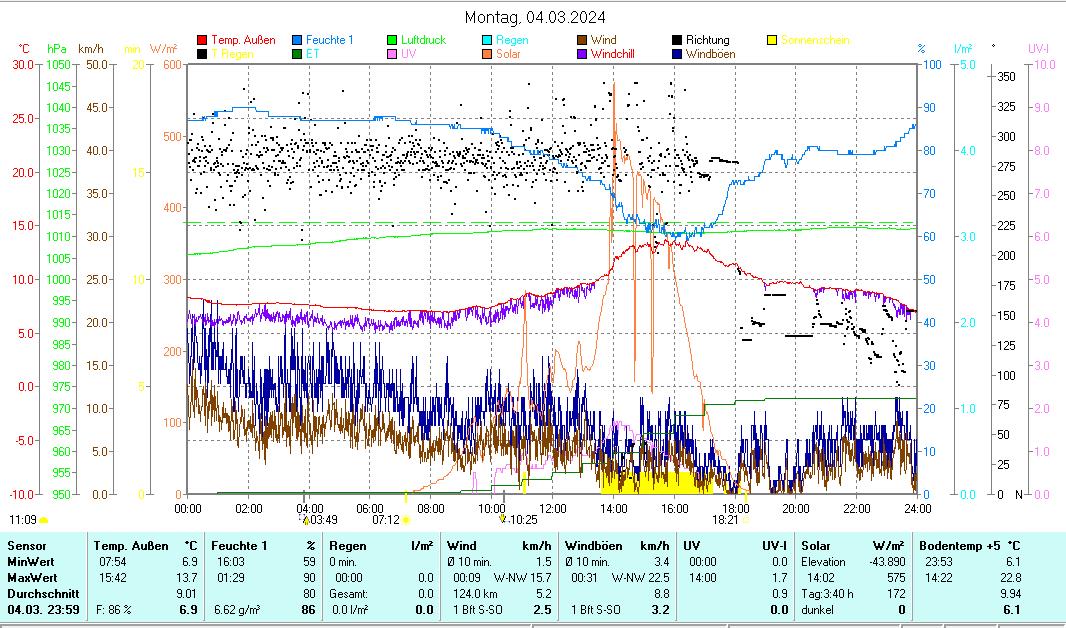Viewport: 1066px width, 628px height.
Task: Click the purple Windchill legend square
Action: click(x=582, y=55)
